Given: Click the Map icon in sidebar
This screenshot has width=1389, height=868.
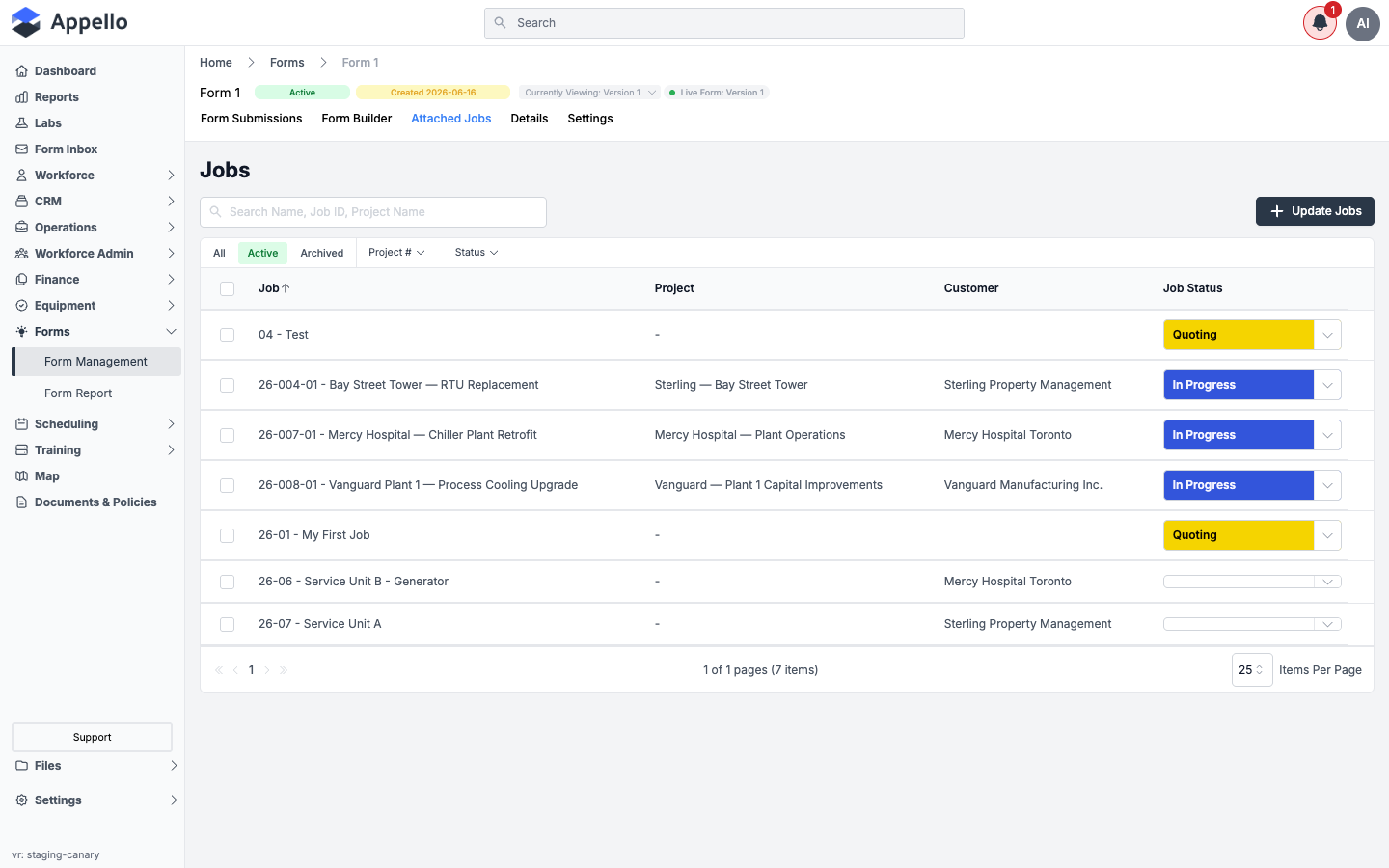Looking at the screenshot, I should coord(21,476).
